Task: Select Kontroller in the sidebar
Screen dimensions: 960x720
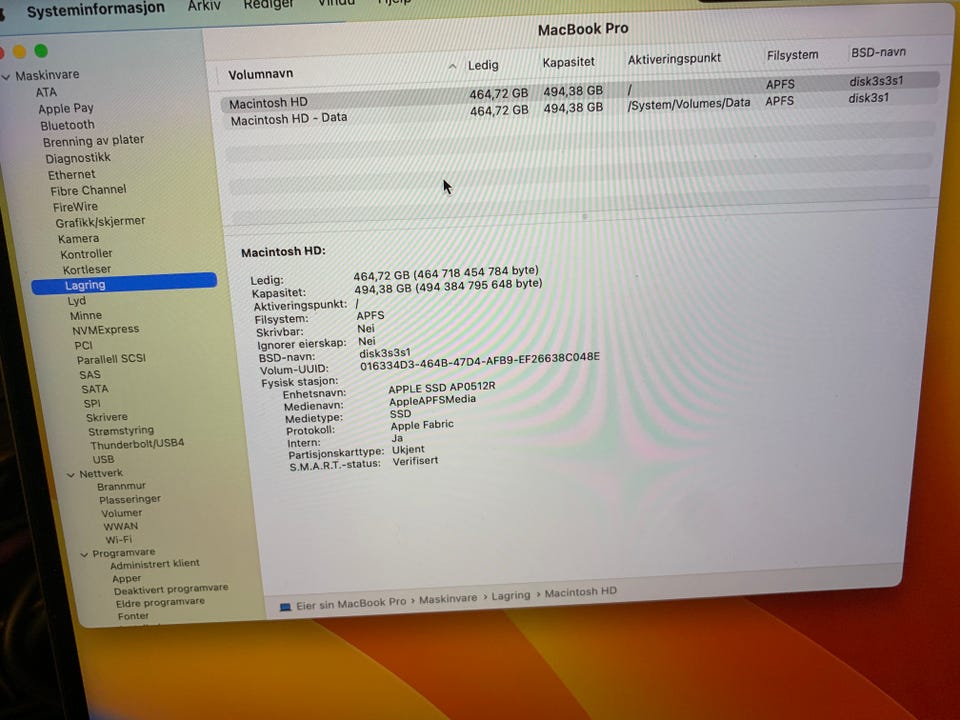Action: click(86, 253)
